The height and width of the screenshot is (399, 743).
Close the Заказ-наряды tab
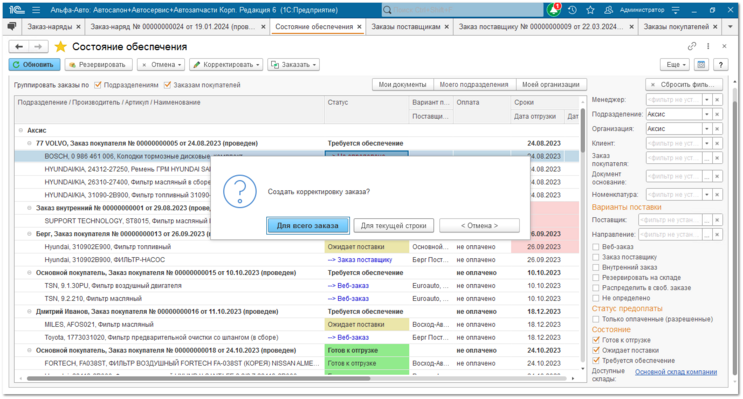pyautogui.click(x=78, y=27)
